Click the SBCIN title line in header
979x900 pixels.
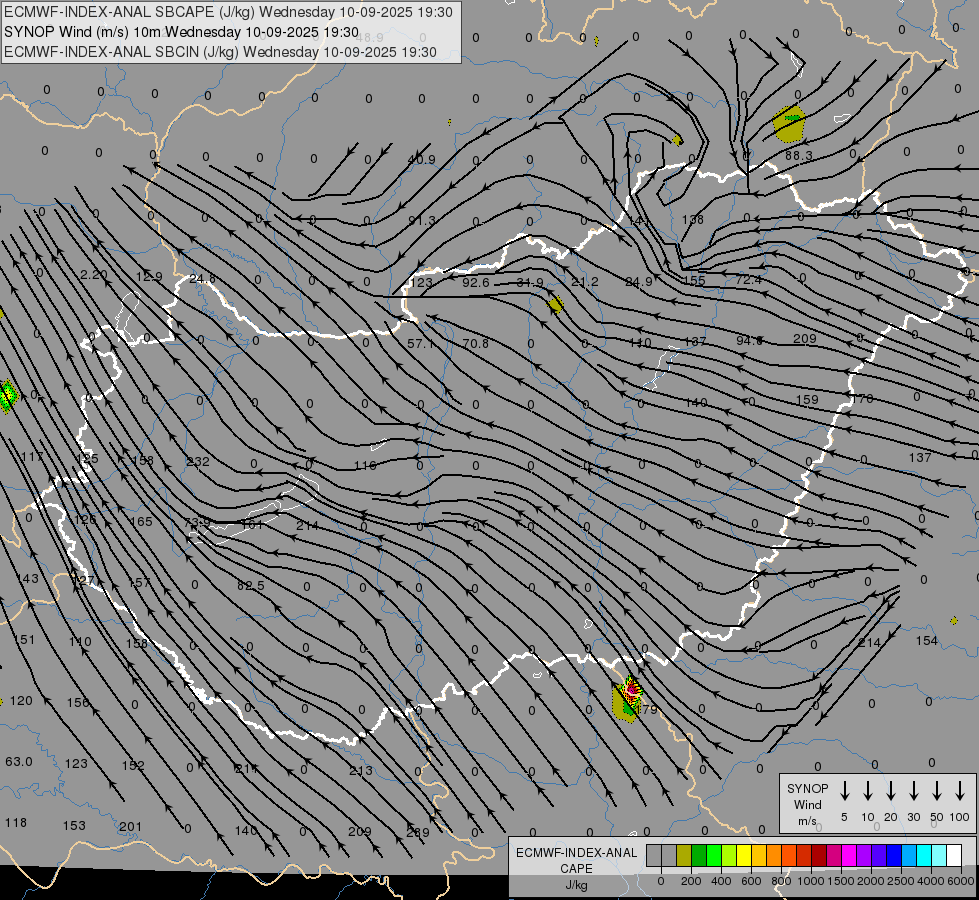click(x=221, y=51)
